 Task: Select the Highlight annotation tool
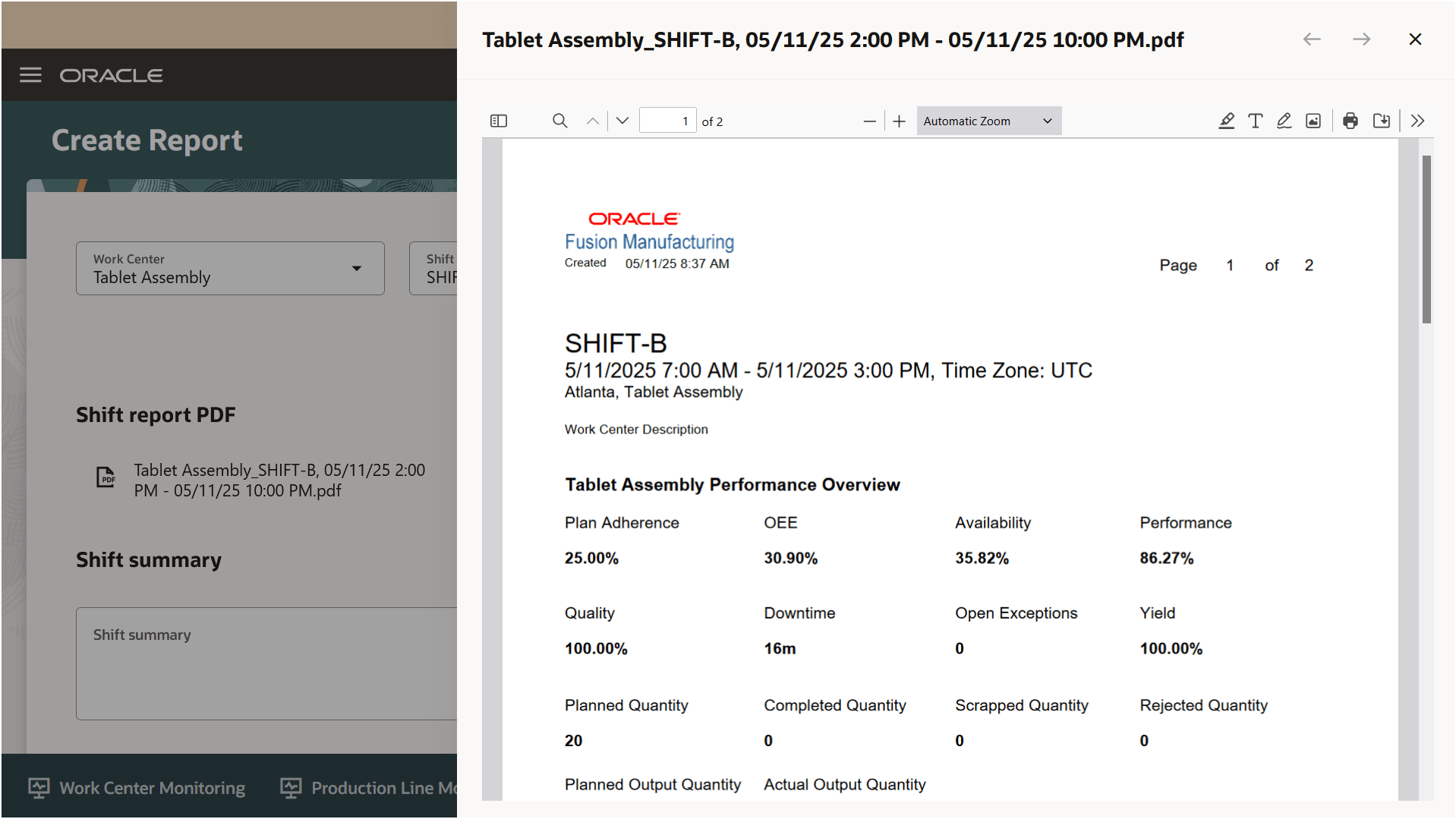[x=1227, y=120]
